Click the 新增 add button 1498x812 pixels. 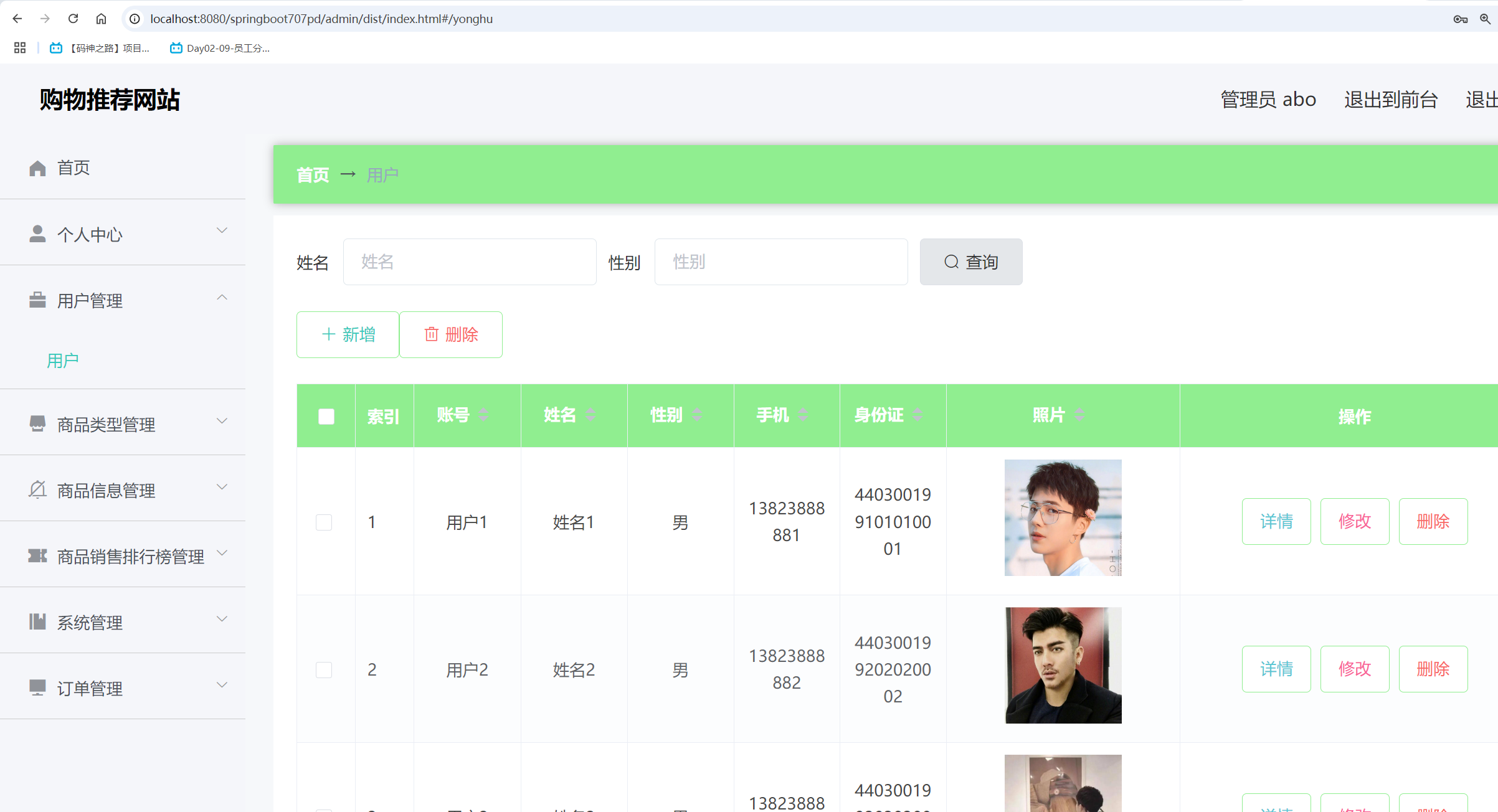pos(348,334)
